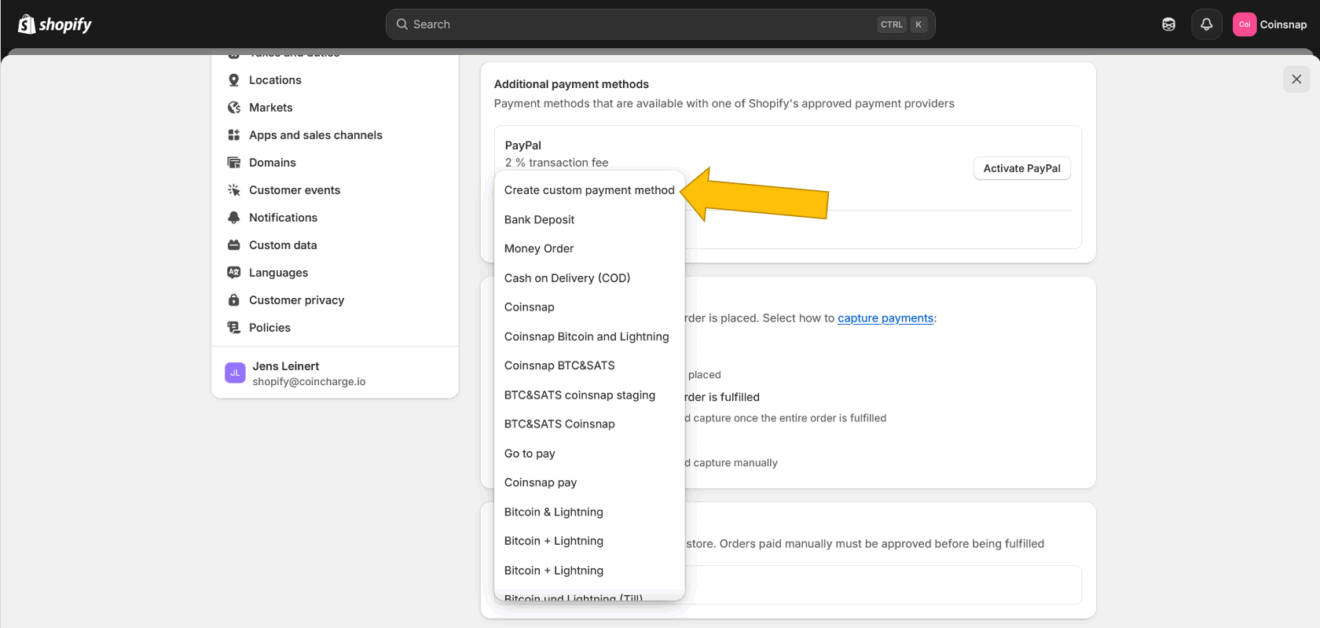Image resolution: width=1320 pixels, height=628 pixels.
Task: Open the notifications bell icon
Action: [1206, 25]
